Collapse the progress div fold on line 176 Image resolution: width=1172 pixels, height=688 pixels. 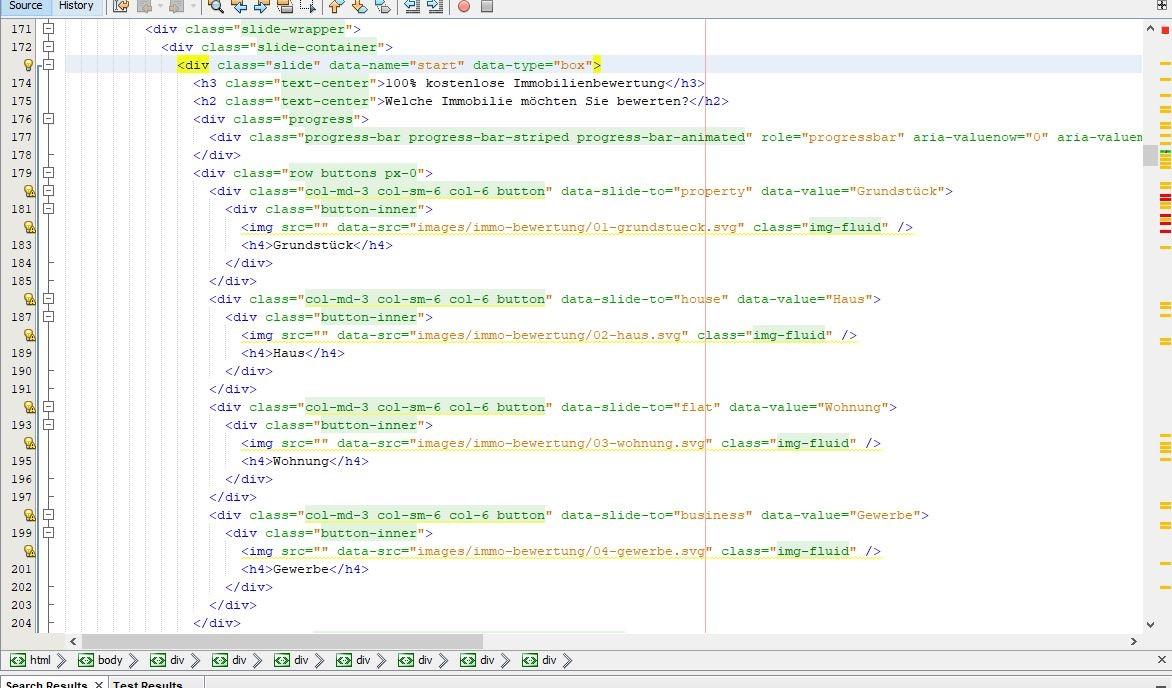(48, 119)
